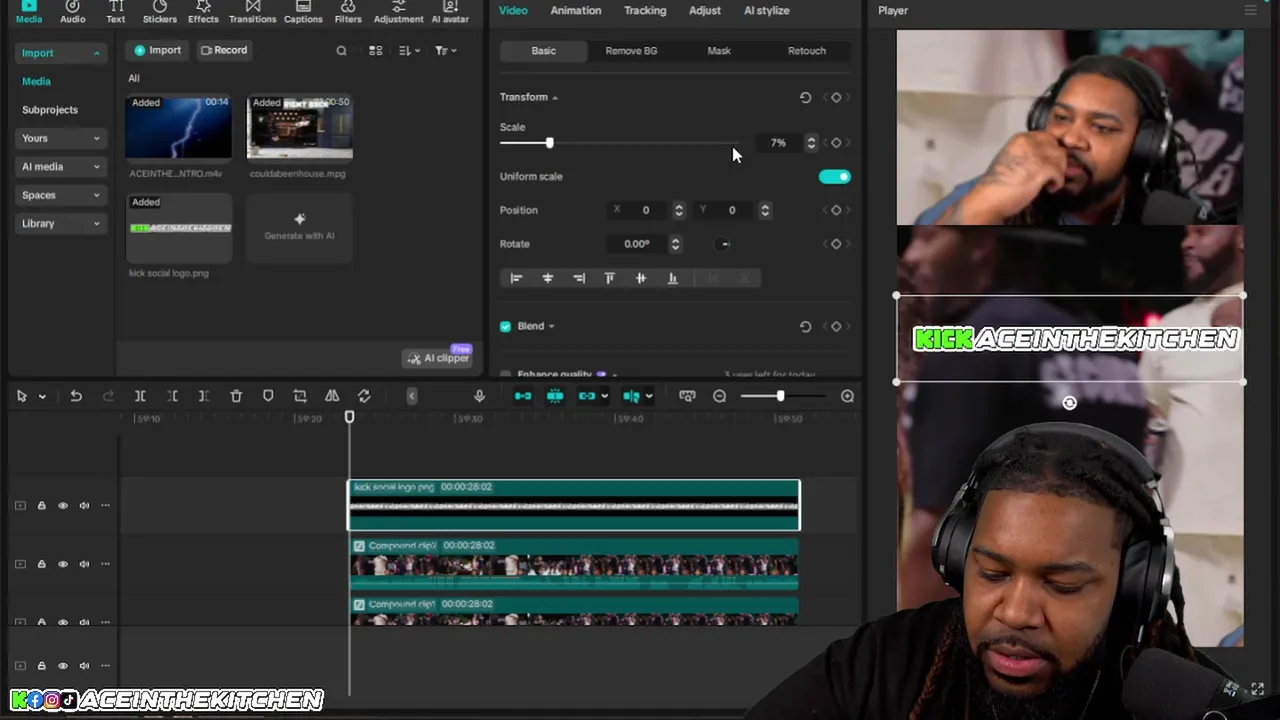1280x720 pixels.
Task: Mirror the clip with the flip icon
Action: tap(332, 396)
